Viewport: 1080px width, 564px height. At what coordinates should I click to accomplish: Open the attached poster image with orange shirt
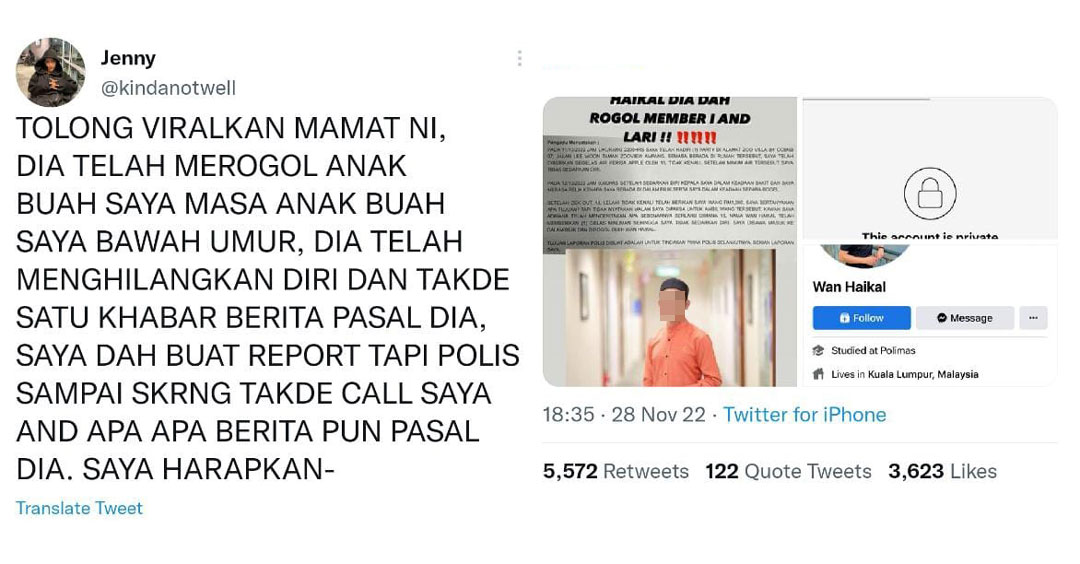[x=669, y=242]
